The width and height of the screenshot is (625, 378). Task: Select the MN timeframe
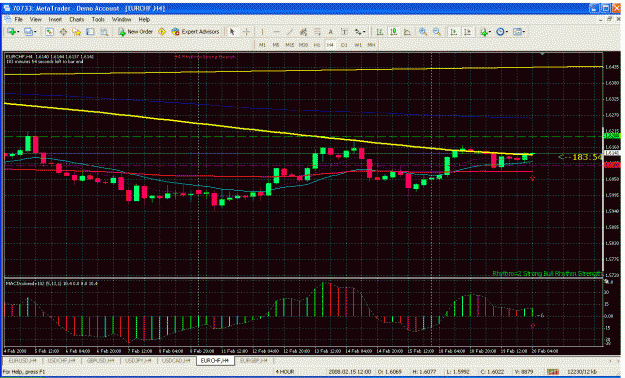point(371,45)
